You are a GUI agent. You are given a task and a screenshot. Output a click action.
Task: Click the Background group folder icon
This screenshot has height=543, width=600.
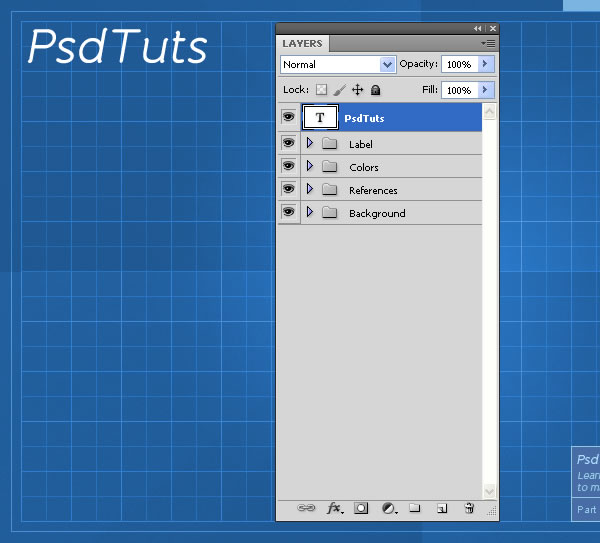click(329, 212)
